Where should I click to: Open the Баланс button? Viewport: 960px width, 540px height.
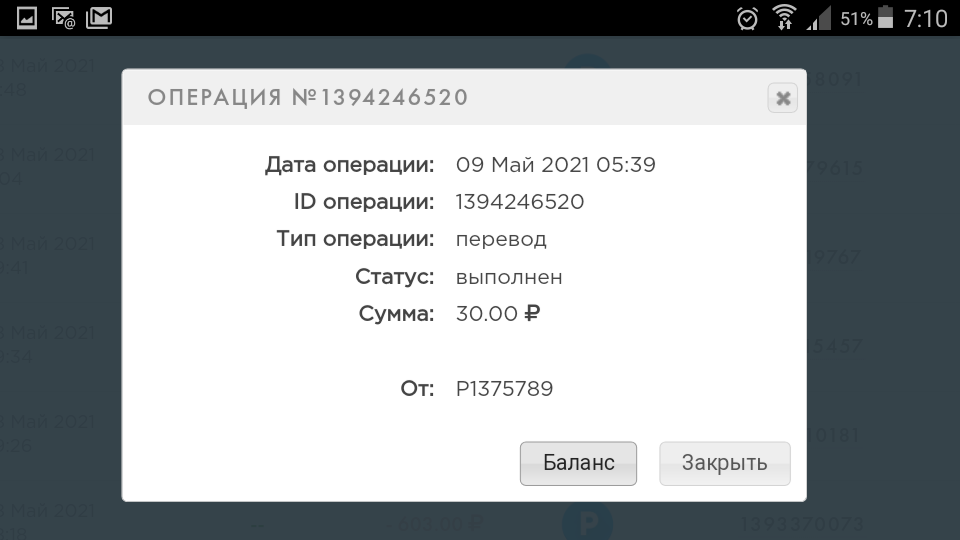click(x=578, y=463)
